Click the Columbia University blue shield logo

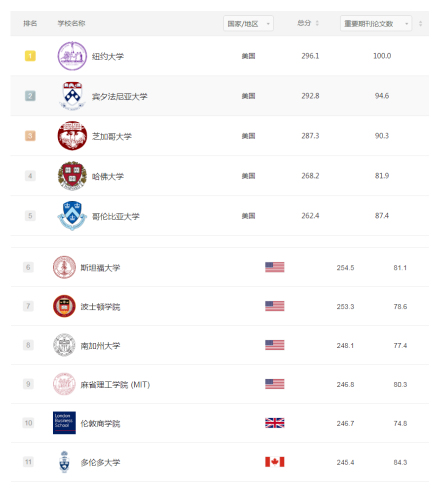point(72,216)
